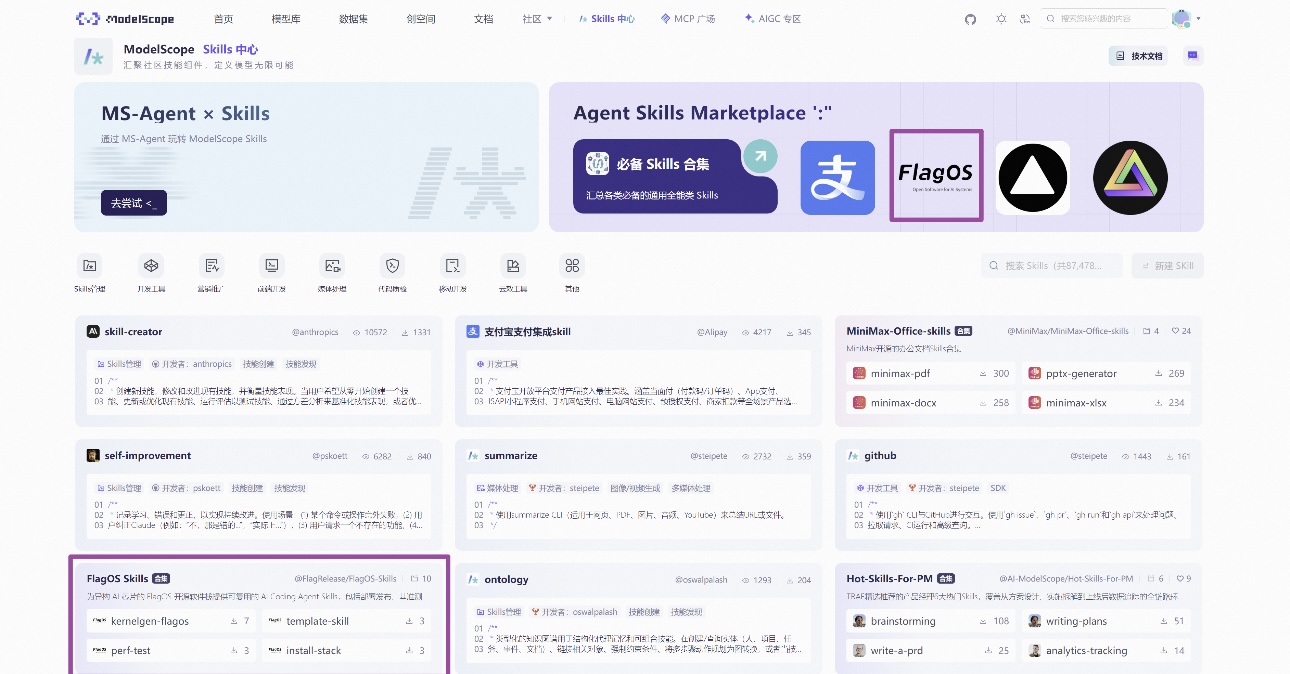
Task: Open the perf-test skill item
Action: pos(171,650)
